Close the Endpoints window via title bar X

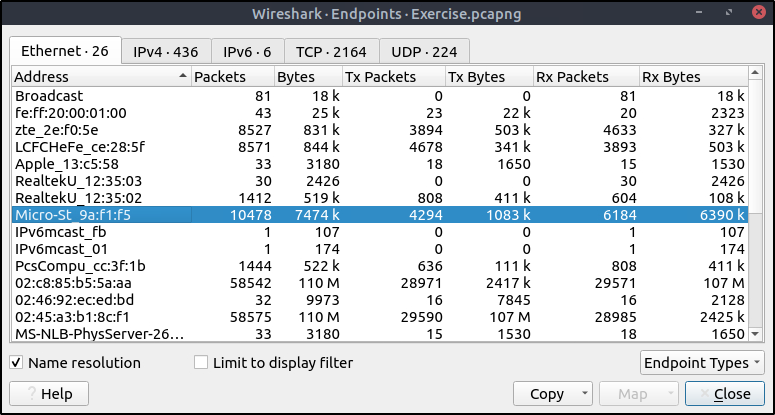pyautogui.click(x=754, y=15)
